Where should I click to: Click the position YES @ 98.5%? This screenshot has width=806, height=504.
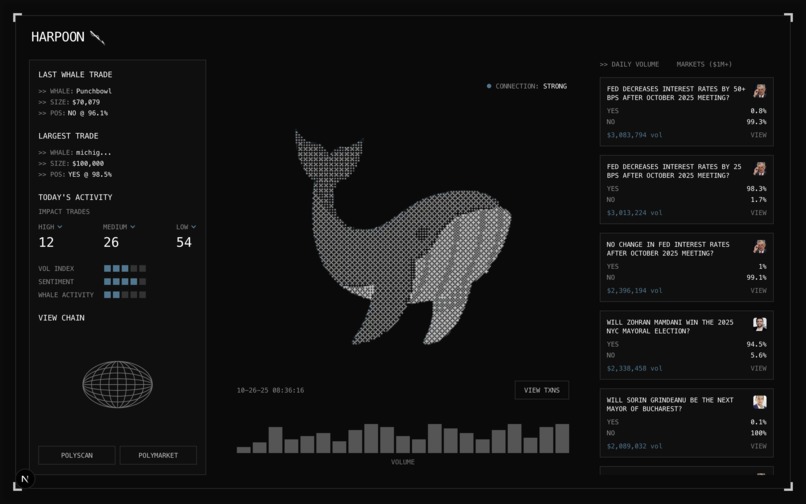tap(90, 174)
